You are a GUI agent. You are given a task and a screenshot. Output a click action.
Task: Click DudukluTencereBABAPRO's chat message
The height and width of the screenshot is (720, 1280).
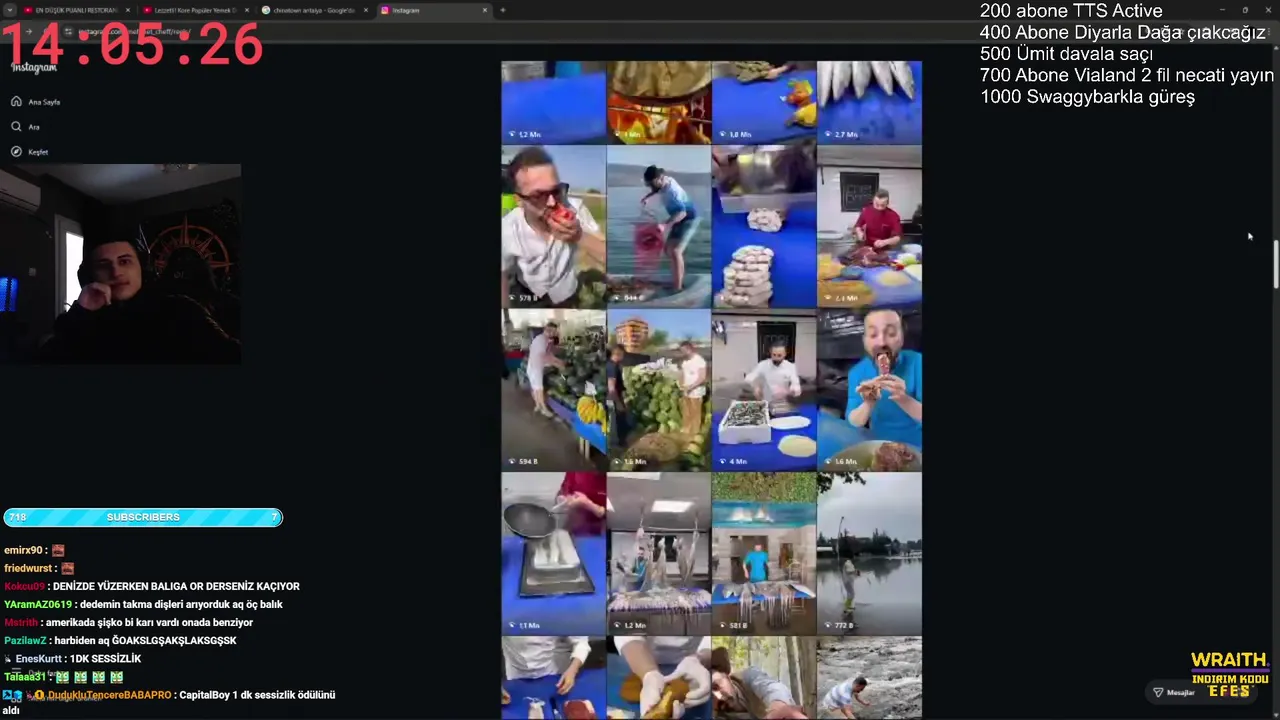pyautogui.click(x=170, y=701)
